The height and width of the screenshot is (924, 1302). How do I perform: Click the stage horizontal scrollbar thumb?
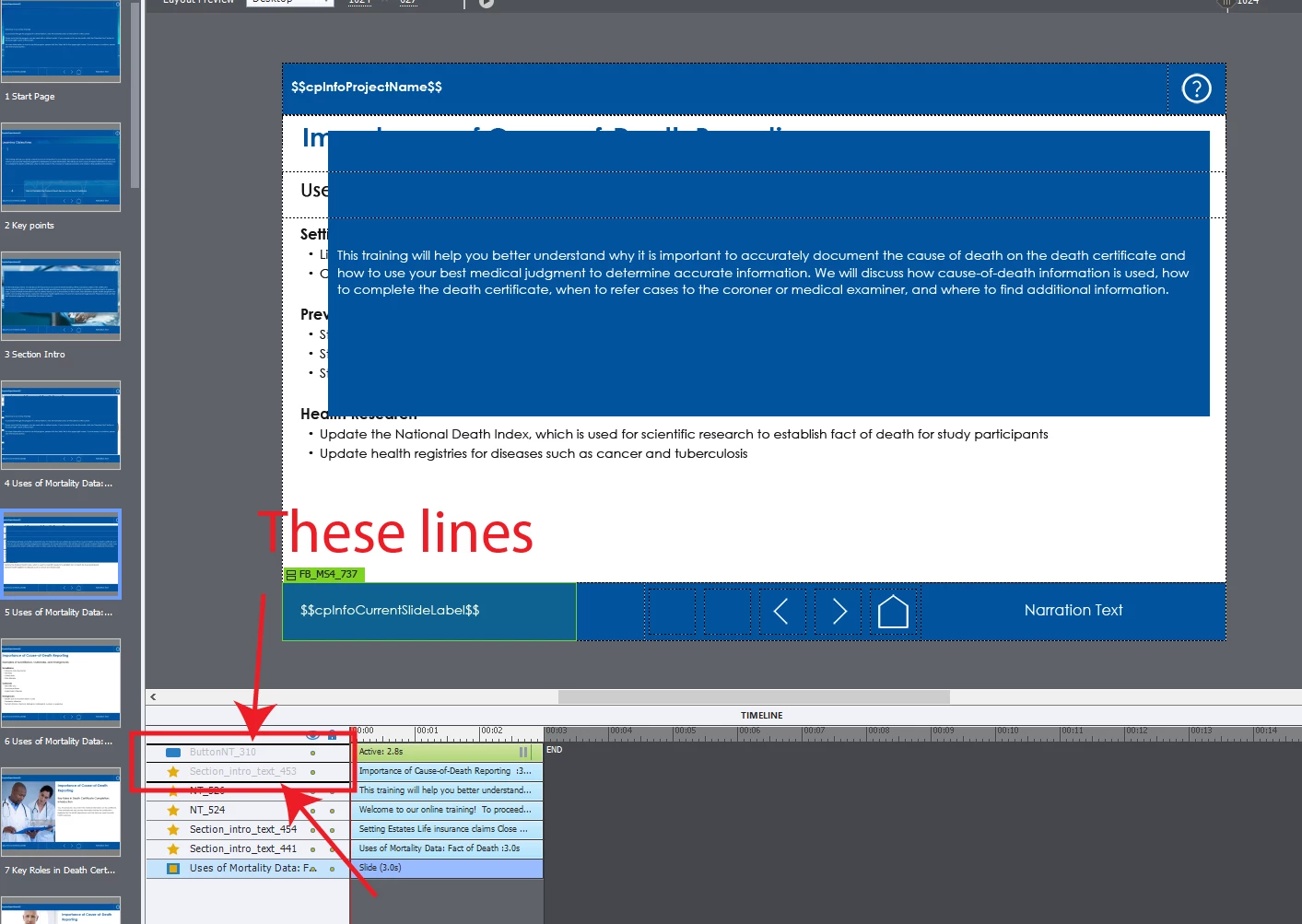754,697
